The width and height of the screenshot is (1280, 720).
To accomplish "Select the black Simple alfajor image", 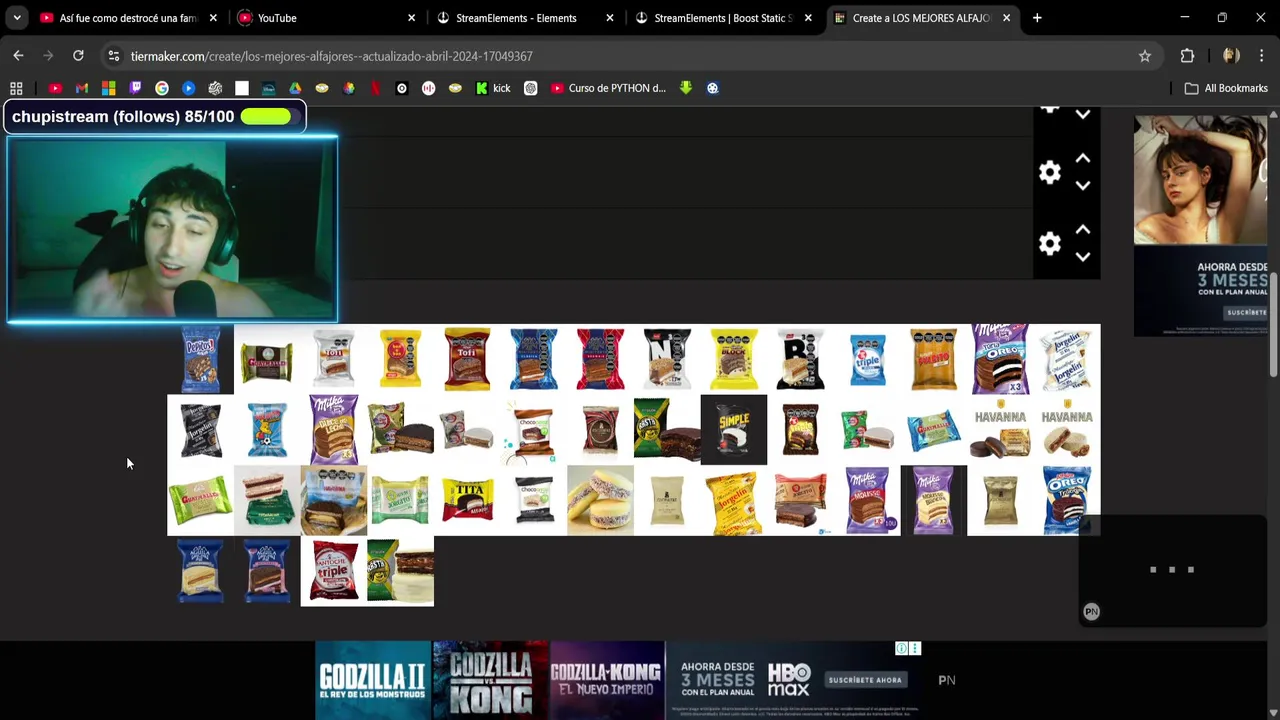I will pyautogui.click(x=734, y=430).
